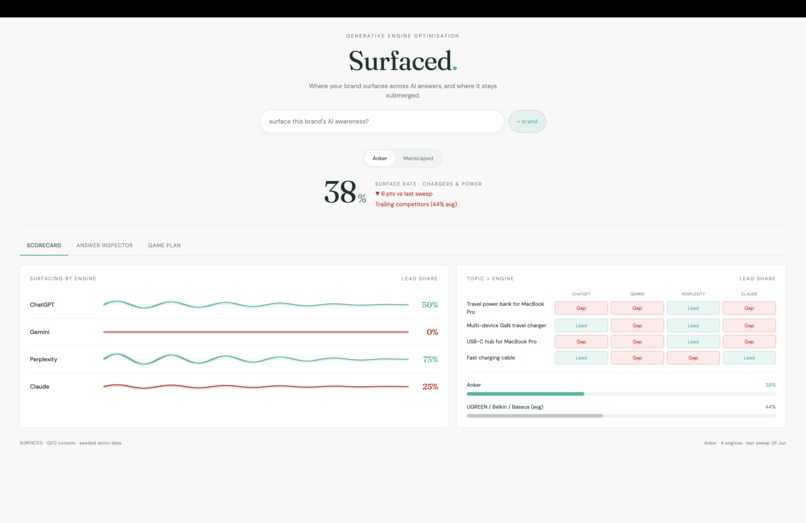Screen dimensions: 806x523
Task: Click the Claude 25% lead share value
Action: click(430, 386)
